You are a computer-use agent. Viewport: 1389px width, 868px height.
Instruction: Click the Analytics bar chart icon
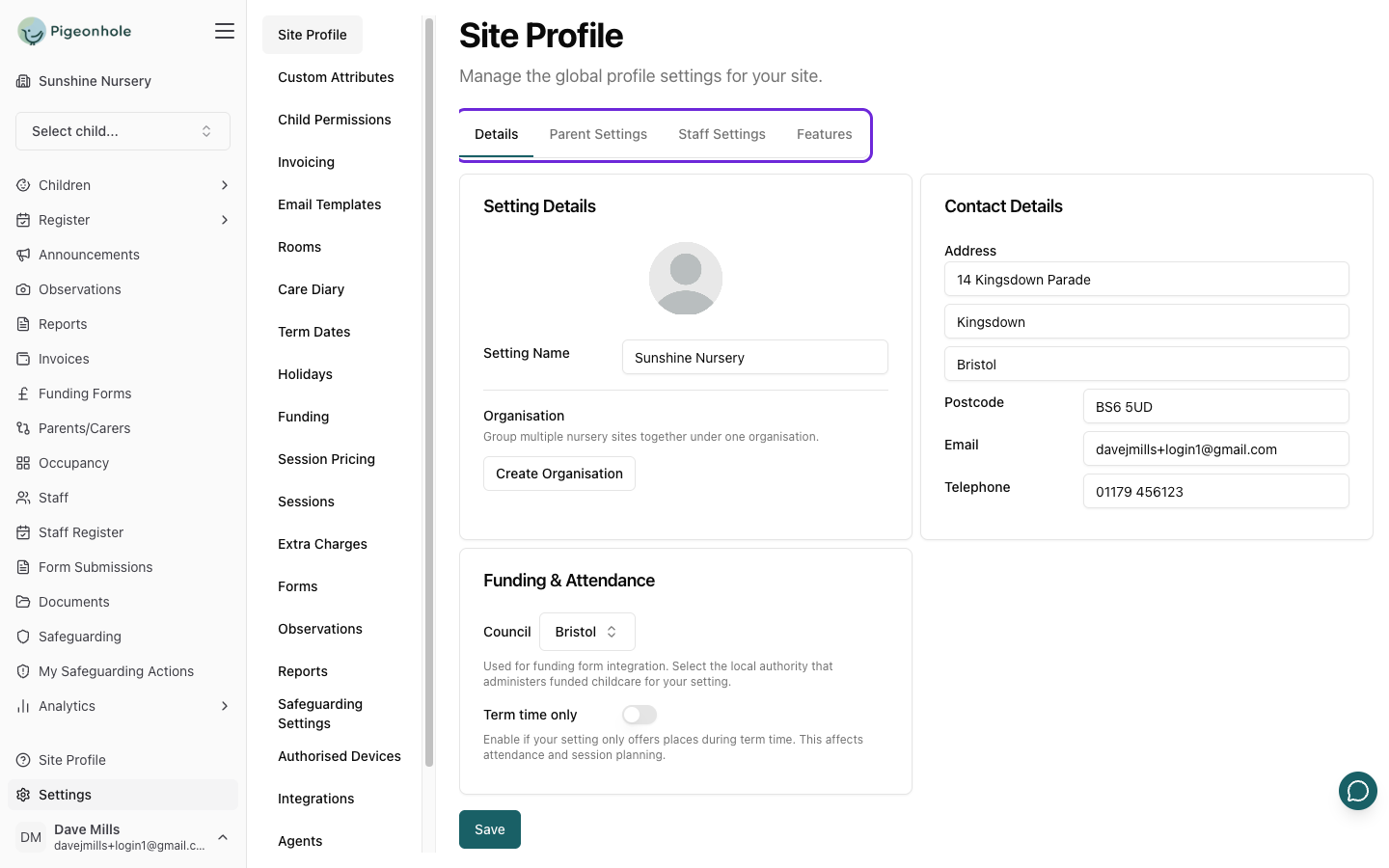pos(23,706)
